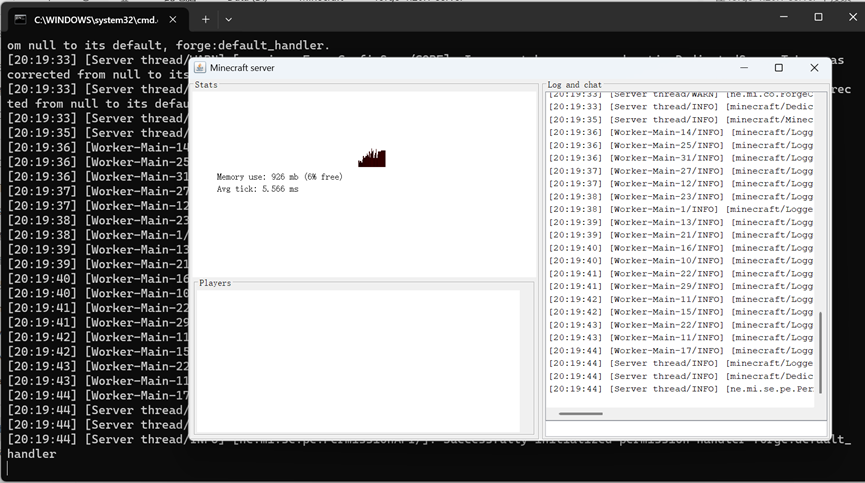
Task: Click the Minecraft server window title text
Action: click(x=242, y=68)
